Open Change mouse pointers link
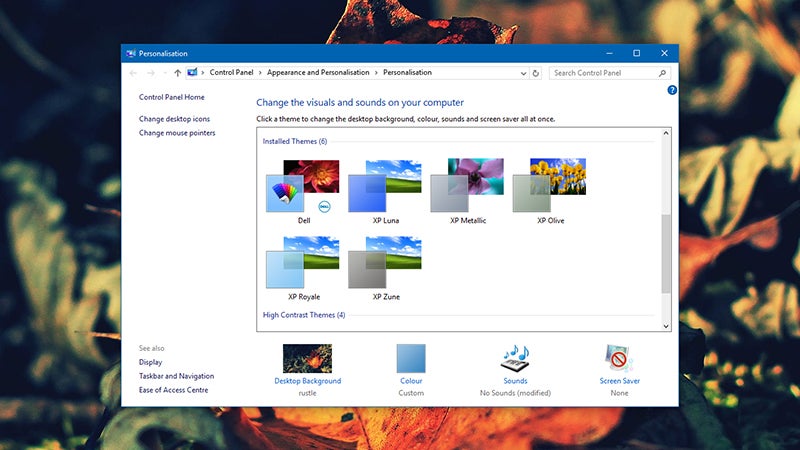Screen dimensions: 800x450 pyautogui.click(x=177, y=133)
